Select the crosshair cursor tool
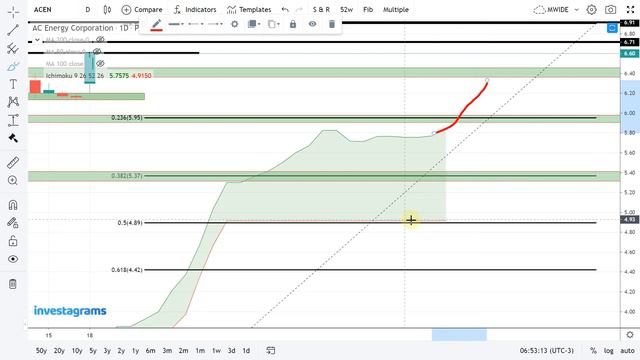The height and width of the screenshot is (360, 640). (x=13, y=12)
